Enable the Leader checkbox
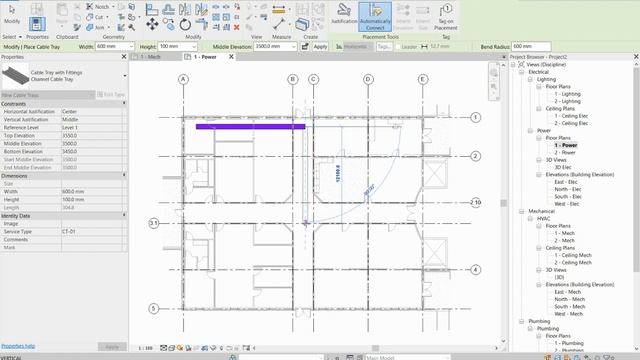640x360 pixels. pyautogui.click(x=398, y=47)
